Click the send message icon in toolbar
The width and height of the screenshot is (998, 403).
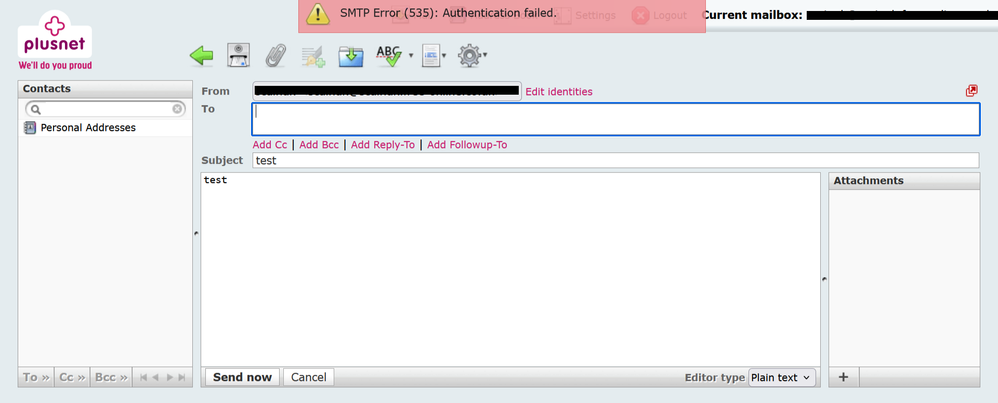(x=239, y=56)
